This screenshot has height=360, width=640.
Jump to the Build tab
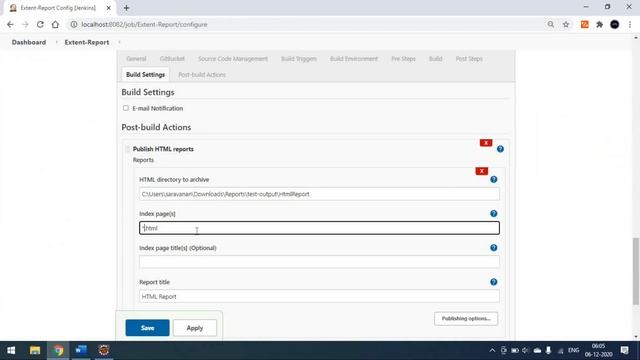(435, 59)
